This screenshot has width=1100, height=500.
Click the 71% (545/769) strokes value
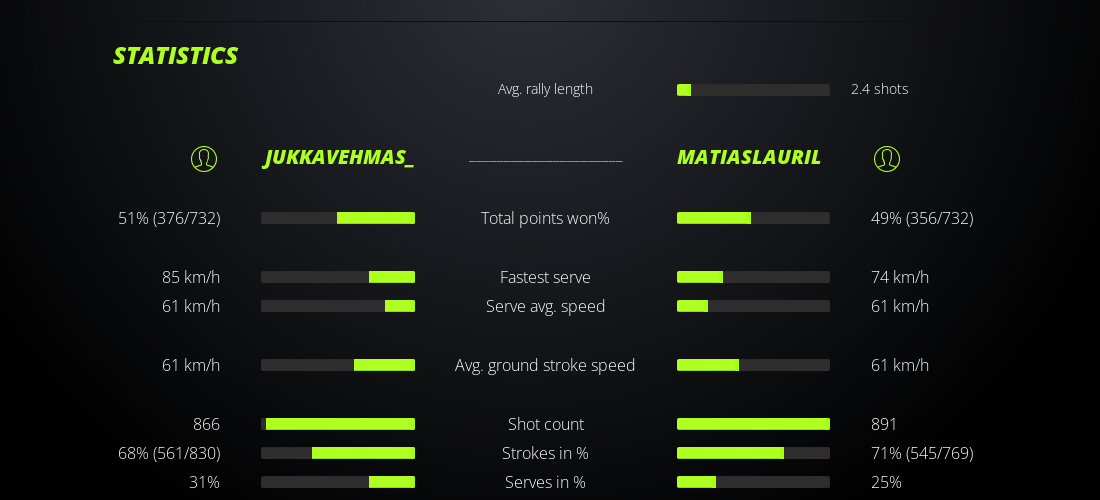pos(922,453)
